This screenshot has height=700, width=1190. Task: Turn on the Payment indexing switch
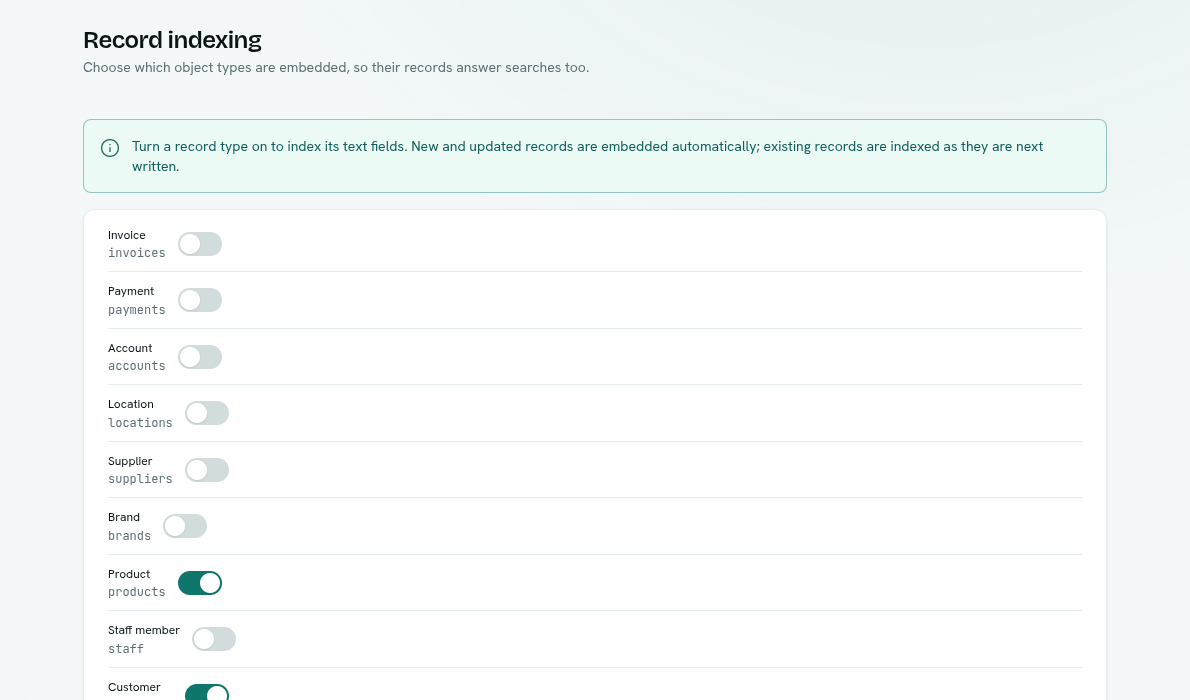(x=200, y=300)
